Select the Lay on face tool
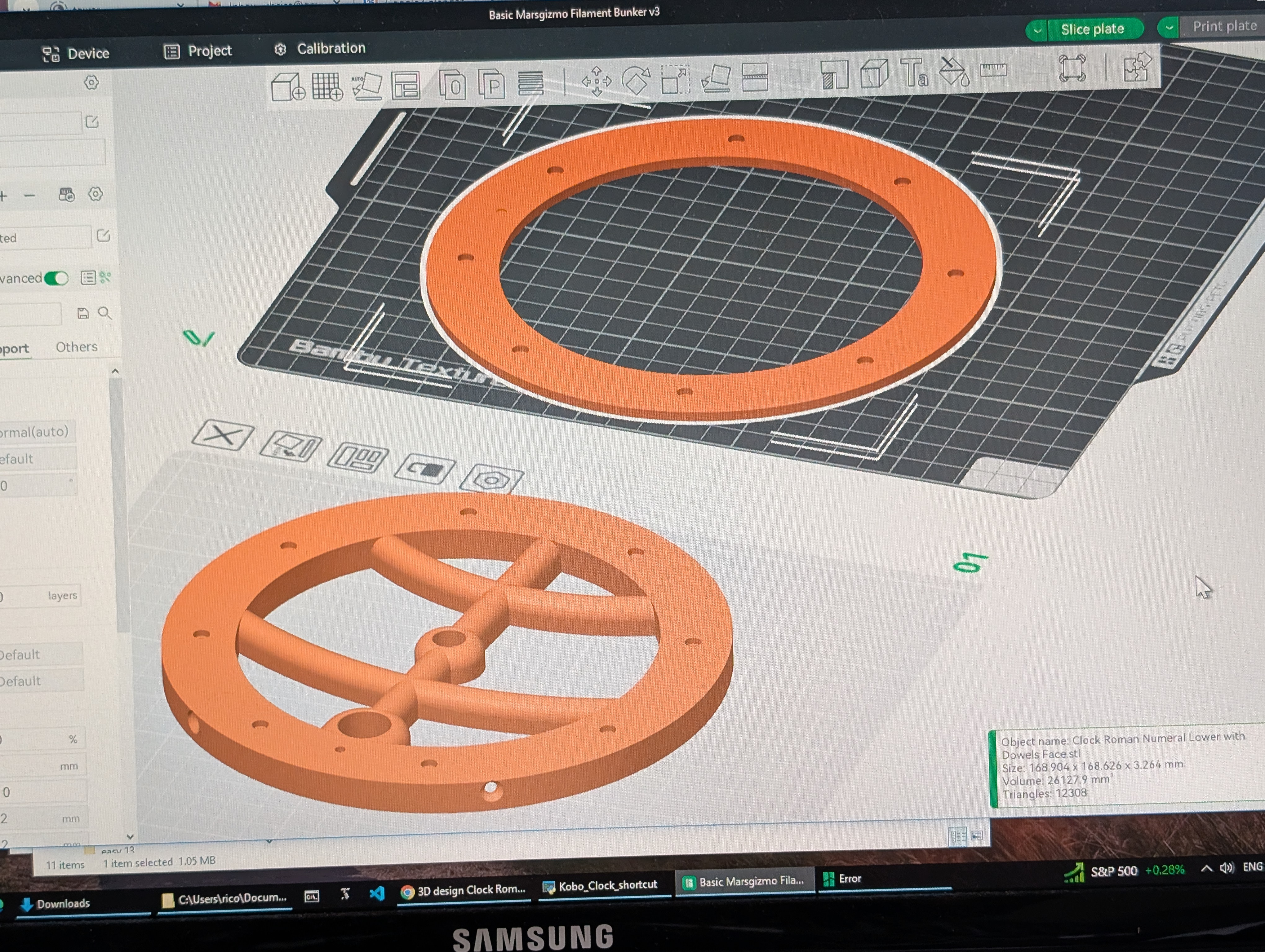This screenshot has width=1265, height=952. click(715, 78)
